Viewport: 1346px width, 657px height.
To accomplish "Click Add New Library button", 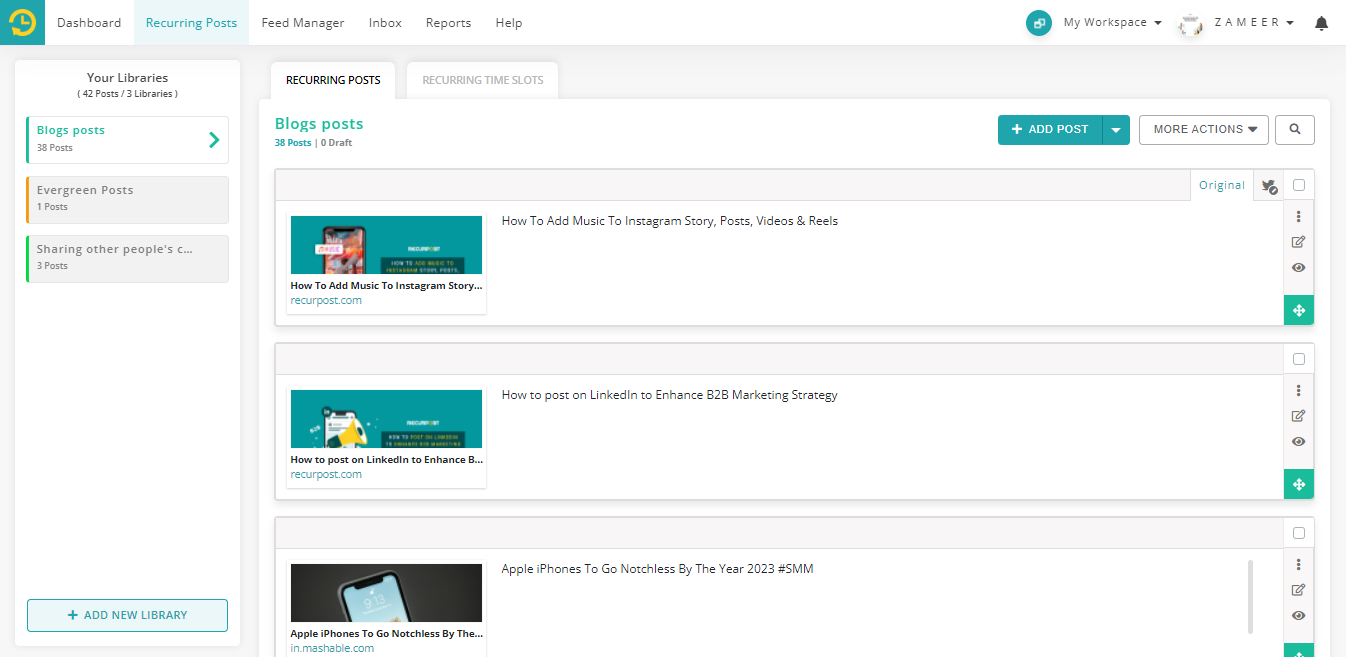I will pos(127,615).
